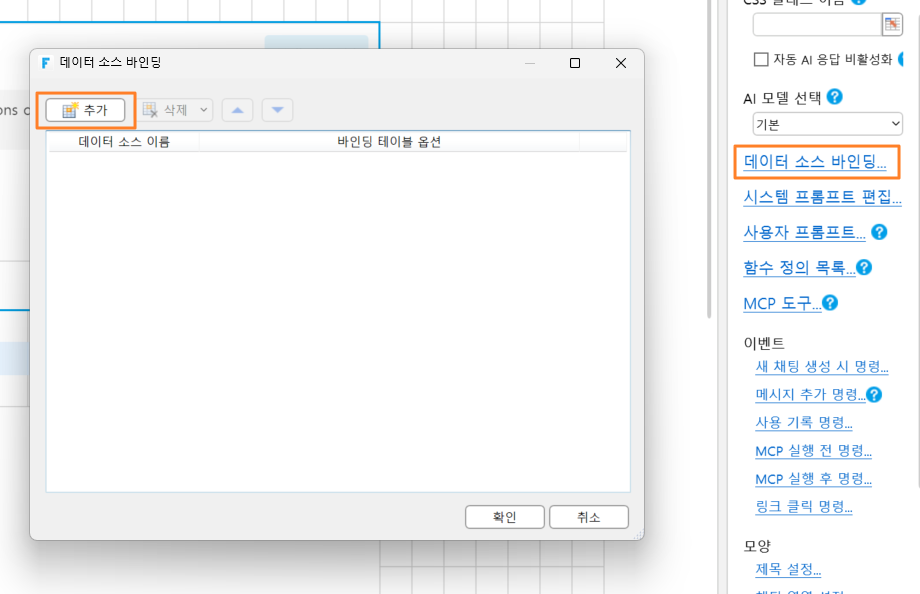Click the help icon beside 메시지 추가 명령
Image resolution: width=920 pixels, height=594 pixels.
pos(874,394)
